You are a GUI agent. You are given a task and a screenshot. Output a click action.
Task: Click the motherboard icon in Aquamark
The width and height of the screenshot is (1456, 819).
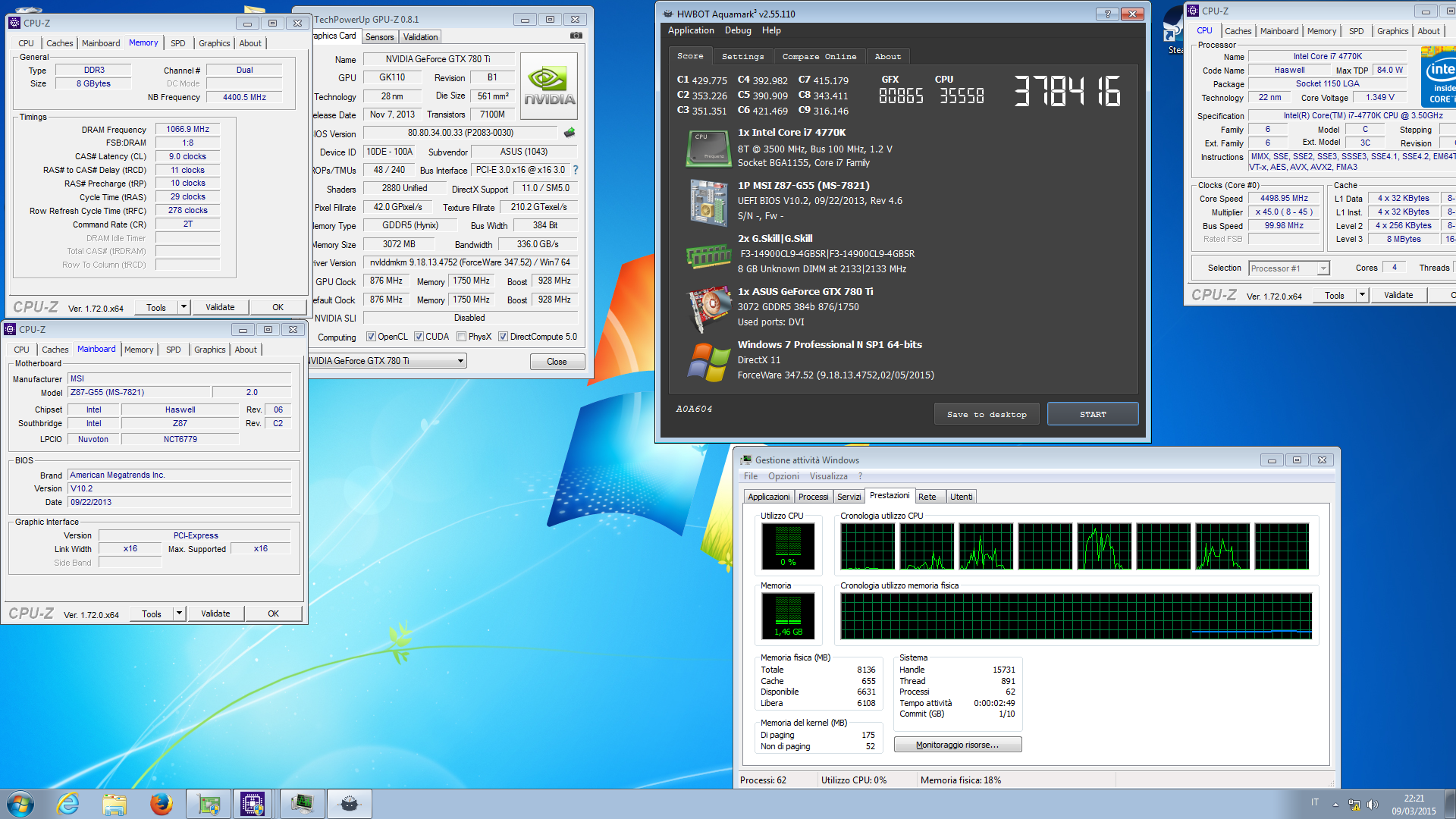pos(708,202)
